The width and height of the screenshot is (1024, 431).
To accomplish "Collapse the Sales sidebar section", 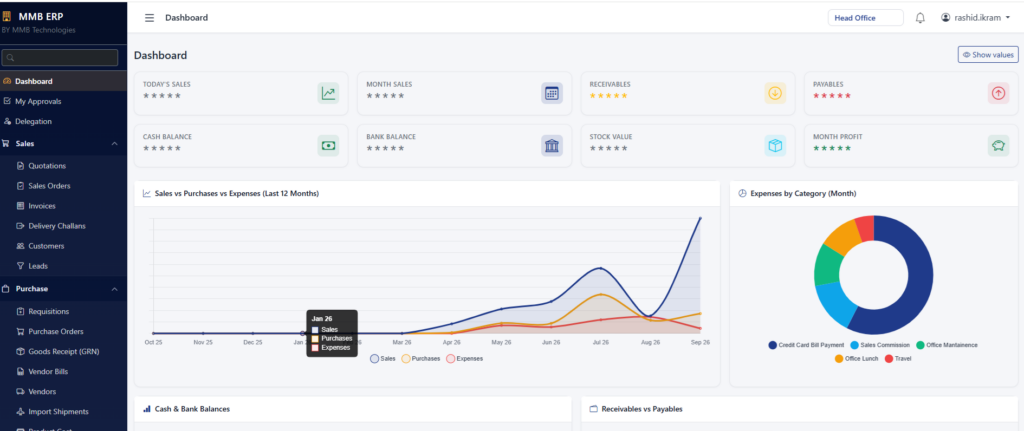I will [x=63, y=144].
